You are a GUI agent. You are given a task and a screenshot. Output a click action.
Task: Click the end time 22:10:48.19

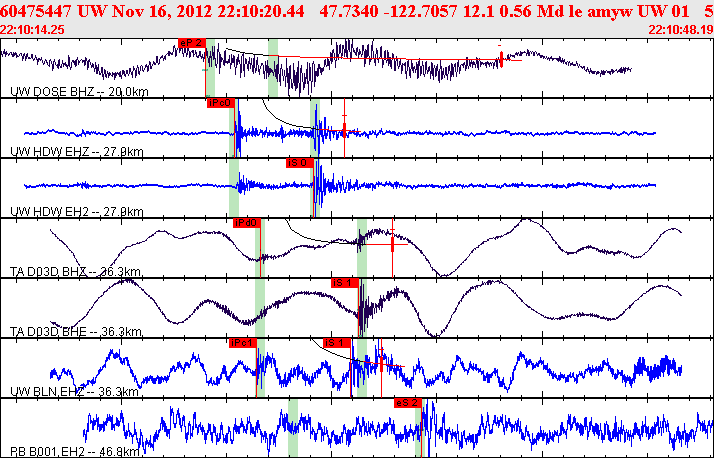click(681, 30)
